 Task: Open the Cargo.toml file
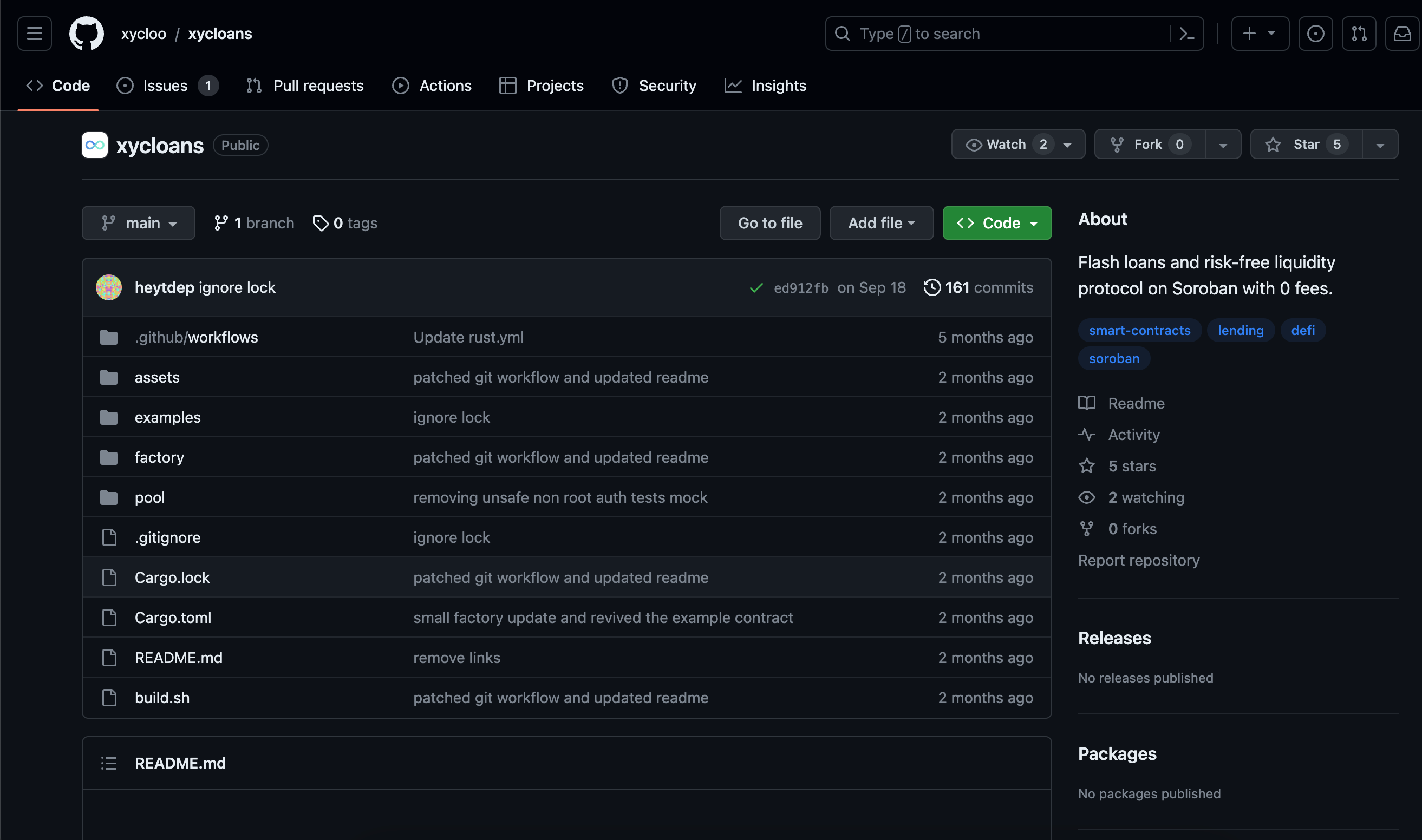(x=173, y=618)
